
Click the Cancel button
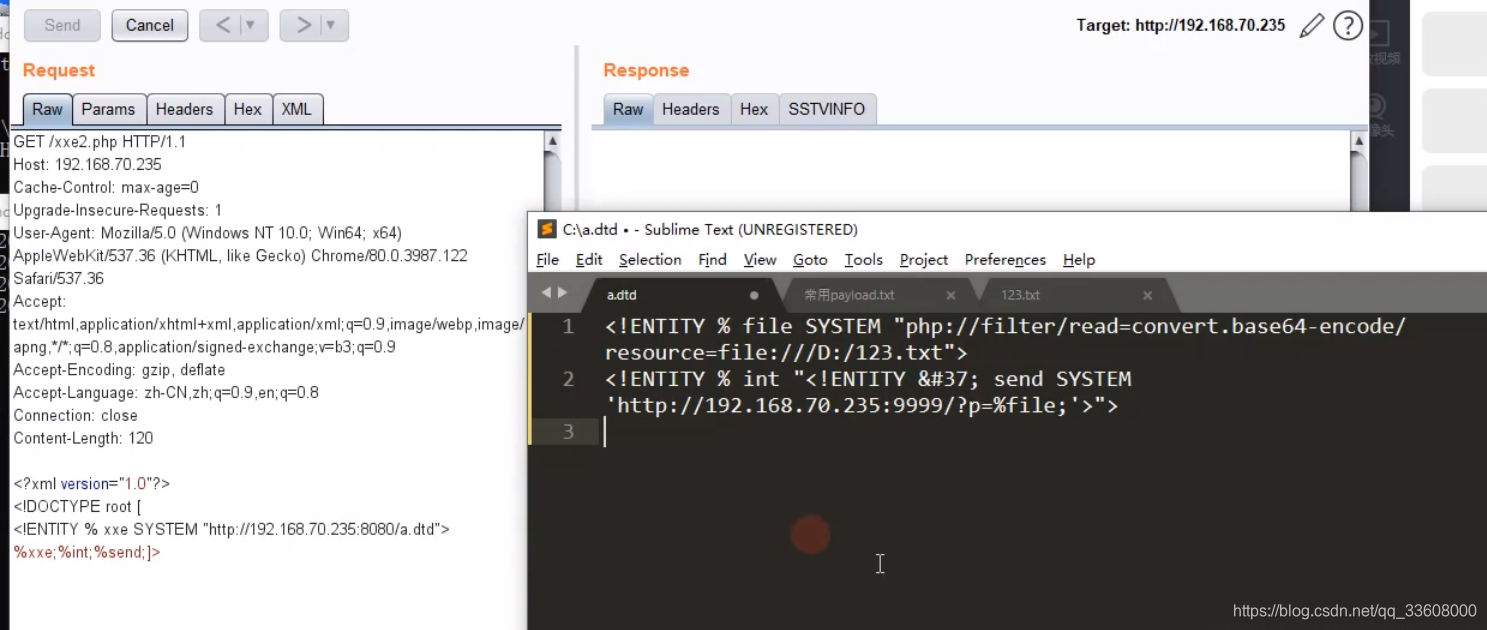pos(150,26)
